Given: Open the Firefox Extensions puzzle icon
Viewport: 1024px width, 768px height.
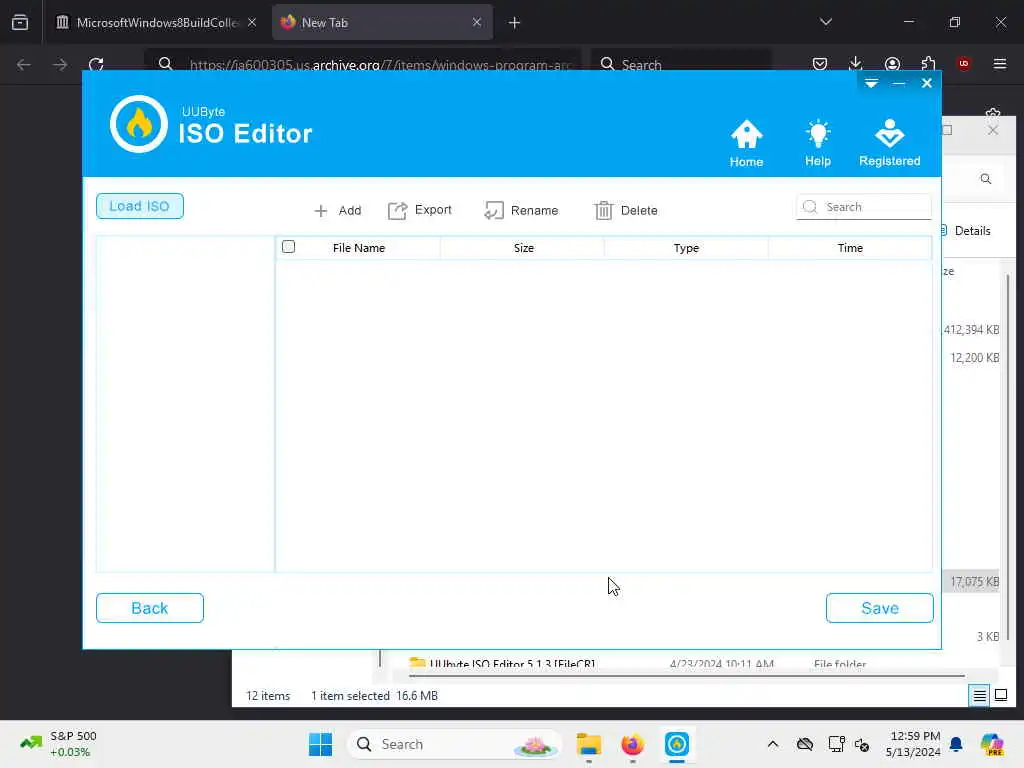Looking at the screenshot, I should 929,63.
